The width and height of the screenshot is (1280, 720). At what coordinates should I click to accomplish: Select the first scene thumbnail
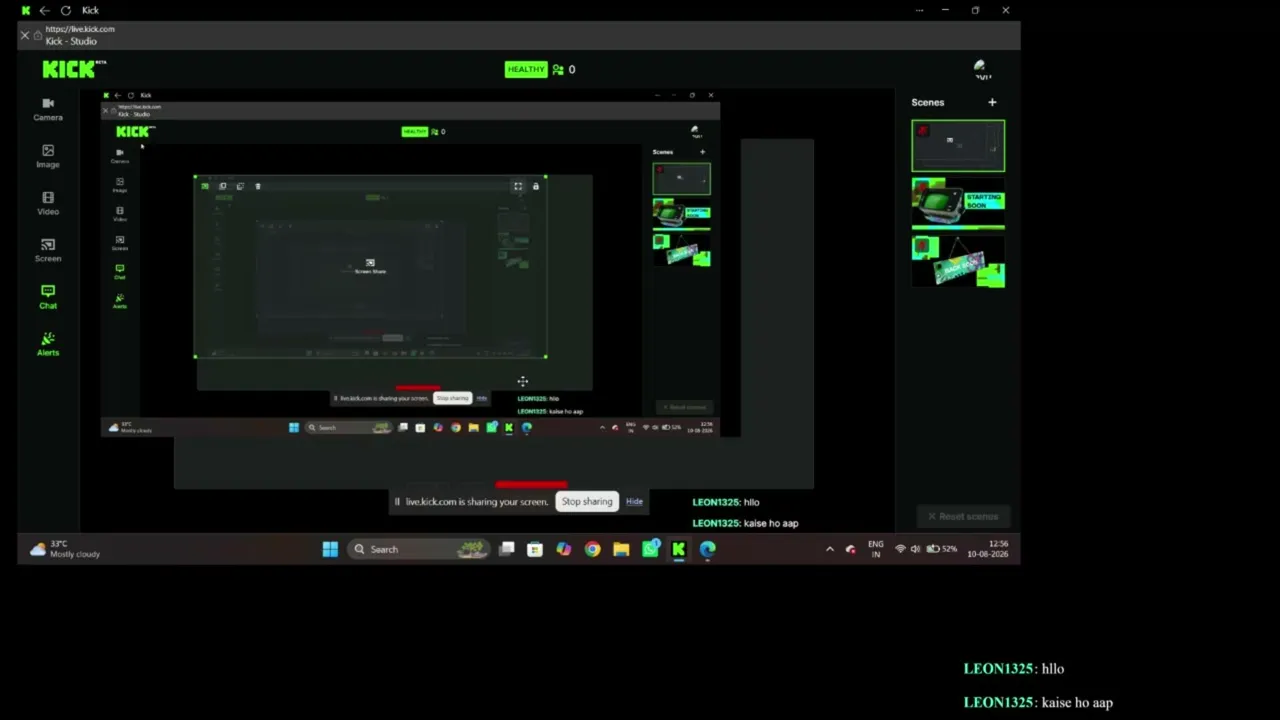tap(958, 146)
